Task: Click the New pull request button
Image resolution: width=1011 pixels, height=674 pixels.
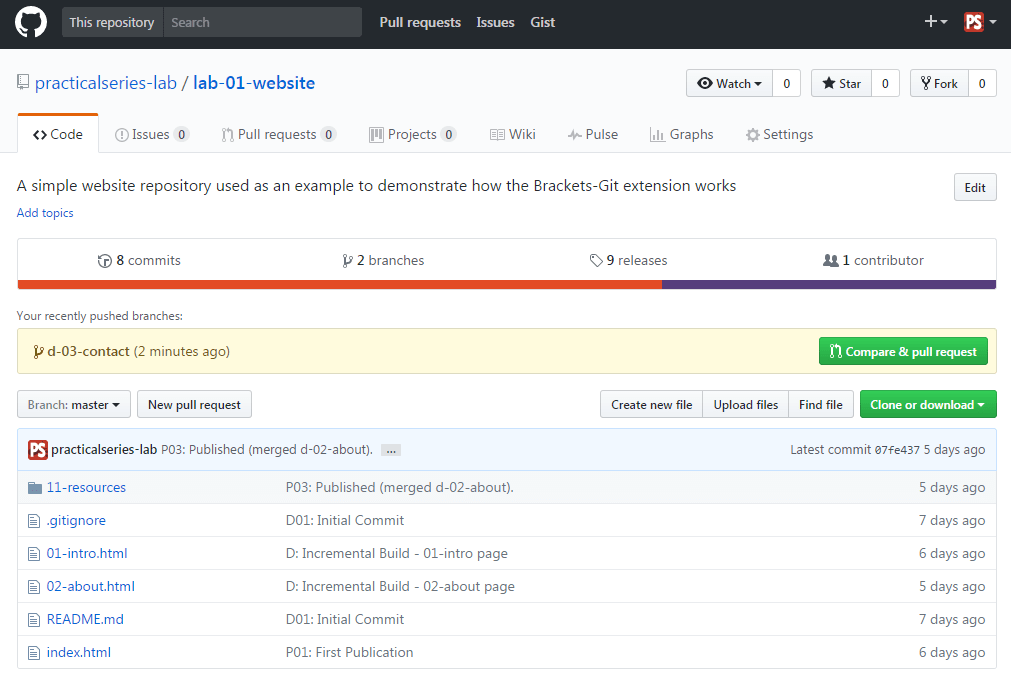Action: tap(195, 404)
